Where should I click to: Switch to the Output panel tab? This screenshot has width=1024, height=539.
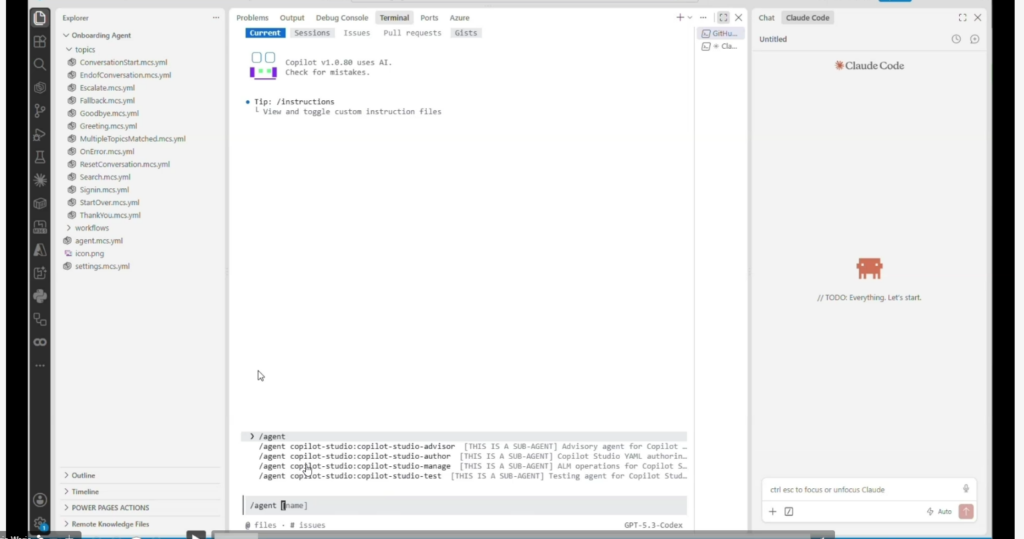click(x=292, y=18)
